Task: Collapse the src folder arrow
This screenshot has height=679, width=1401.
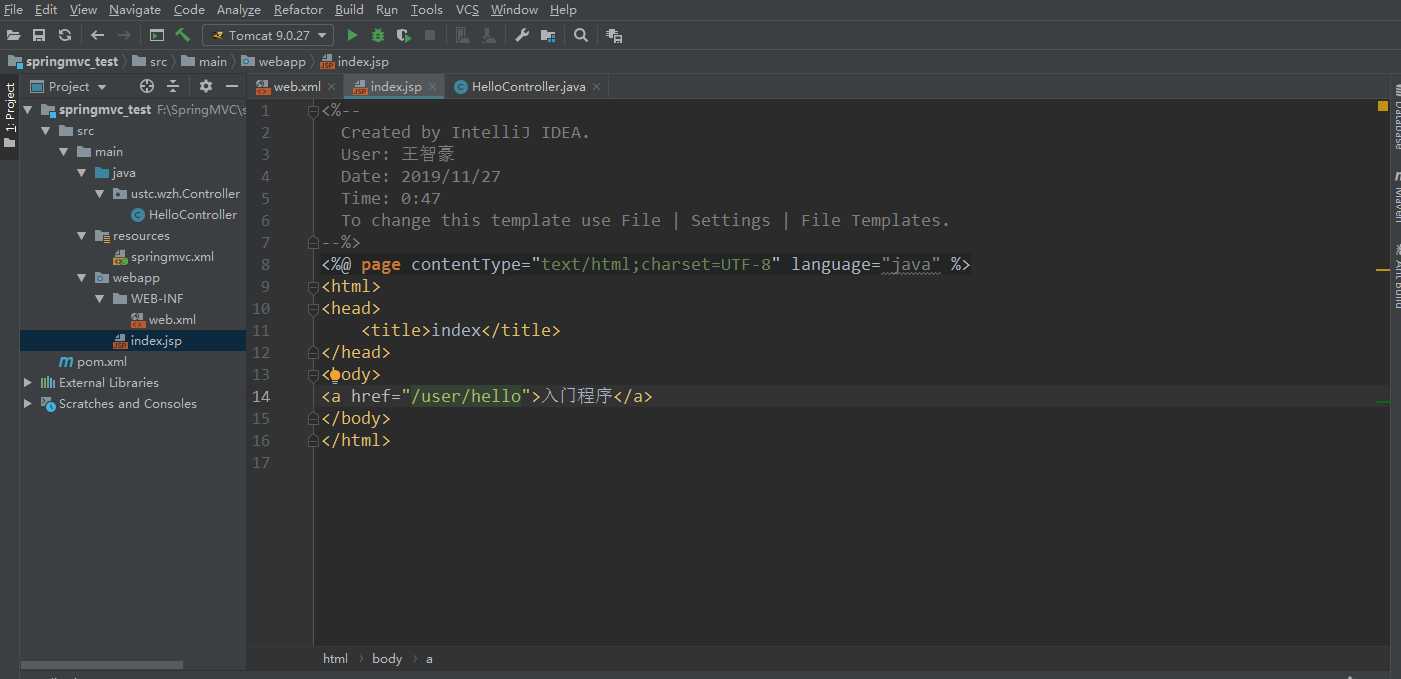Action: point(46,131)
